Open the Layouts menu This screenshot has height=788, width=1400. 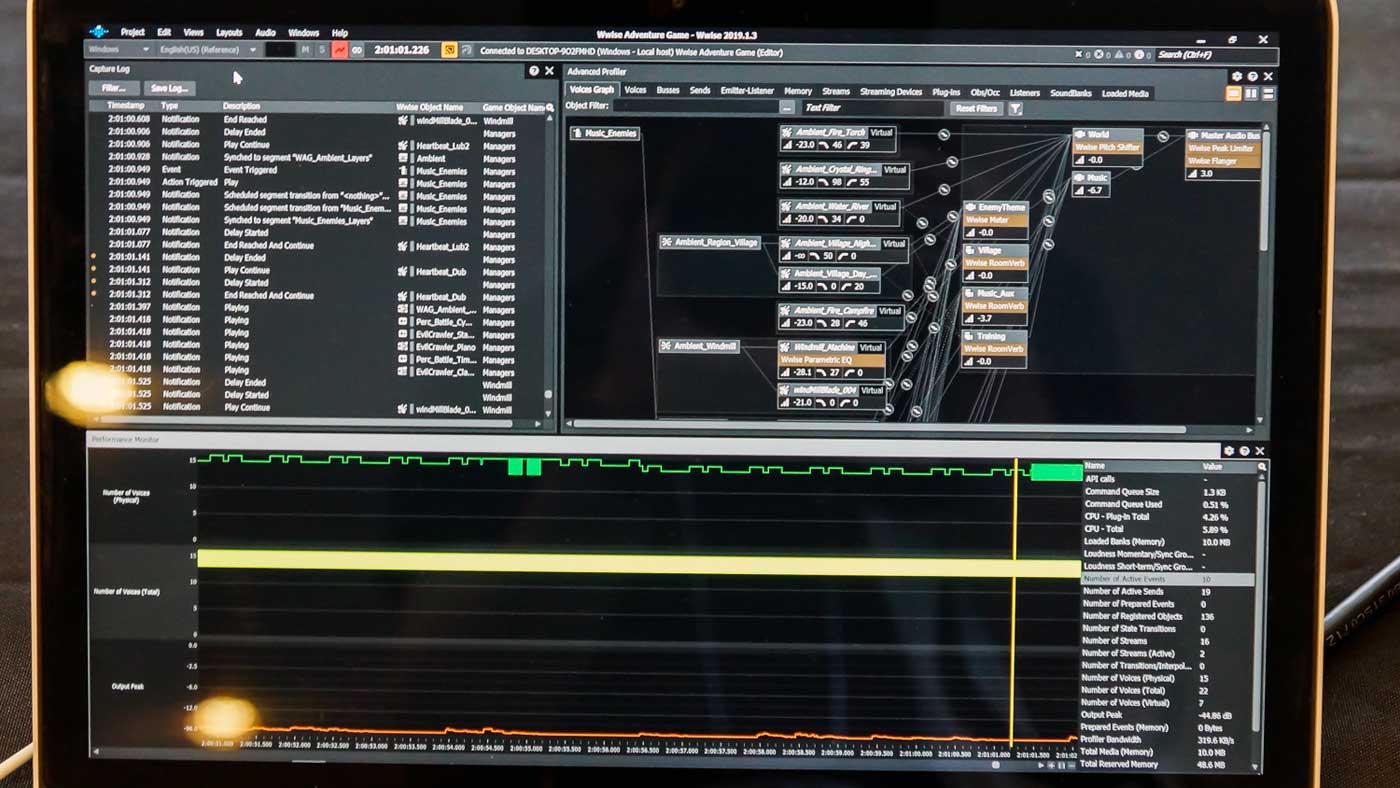click(x=229, y=33)
